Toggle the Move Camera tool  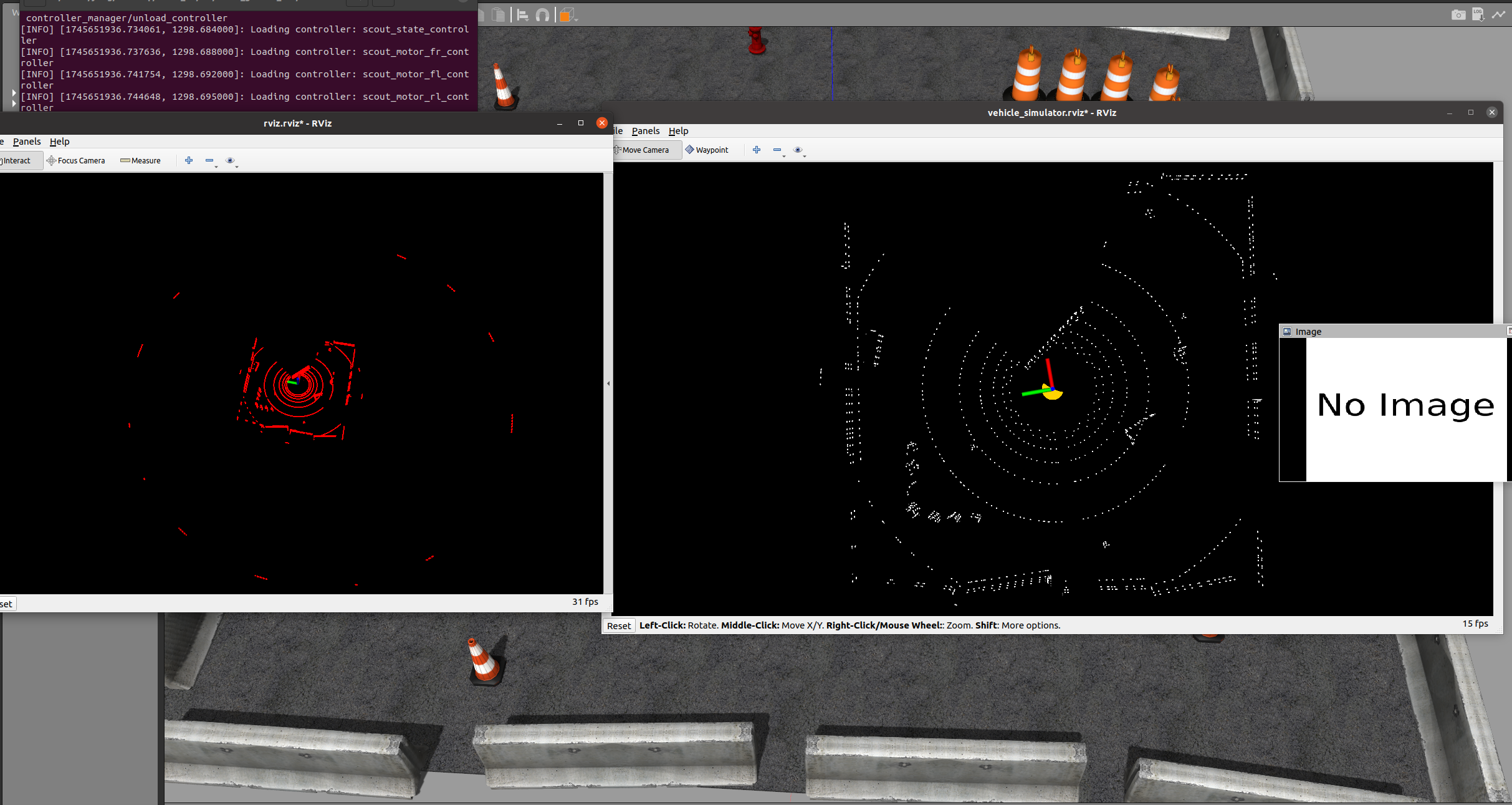(x=644, y=150)
